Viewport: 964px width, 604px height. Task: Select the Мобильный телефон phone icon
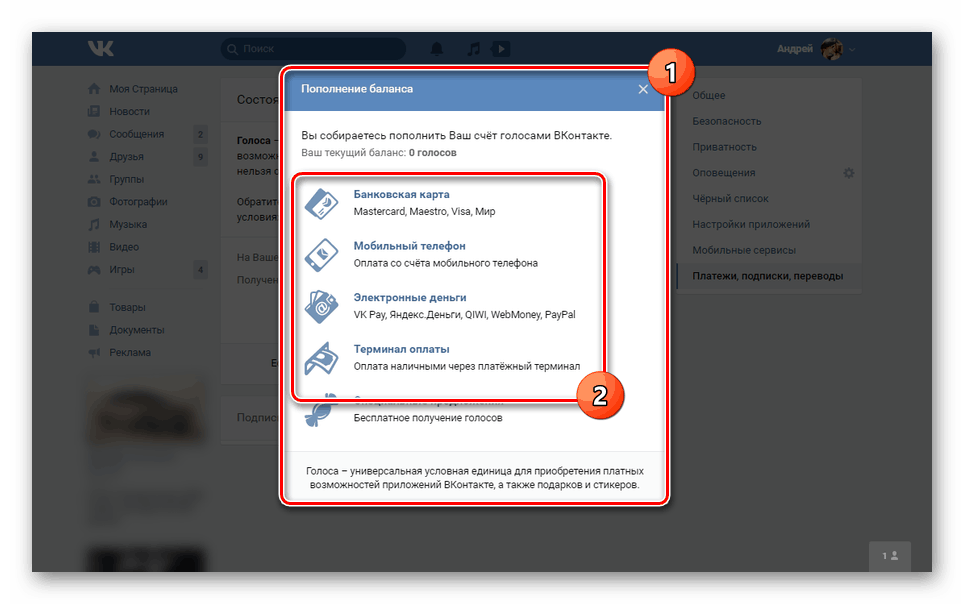[322, 255]
